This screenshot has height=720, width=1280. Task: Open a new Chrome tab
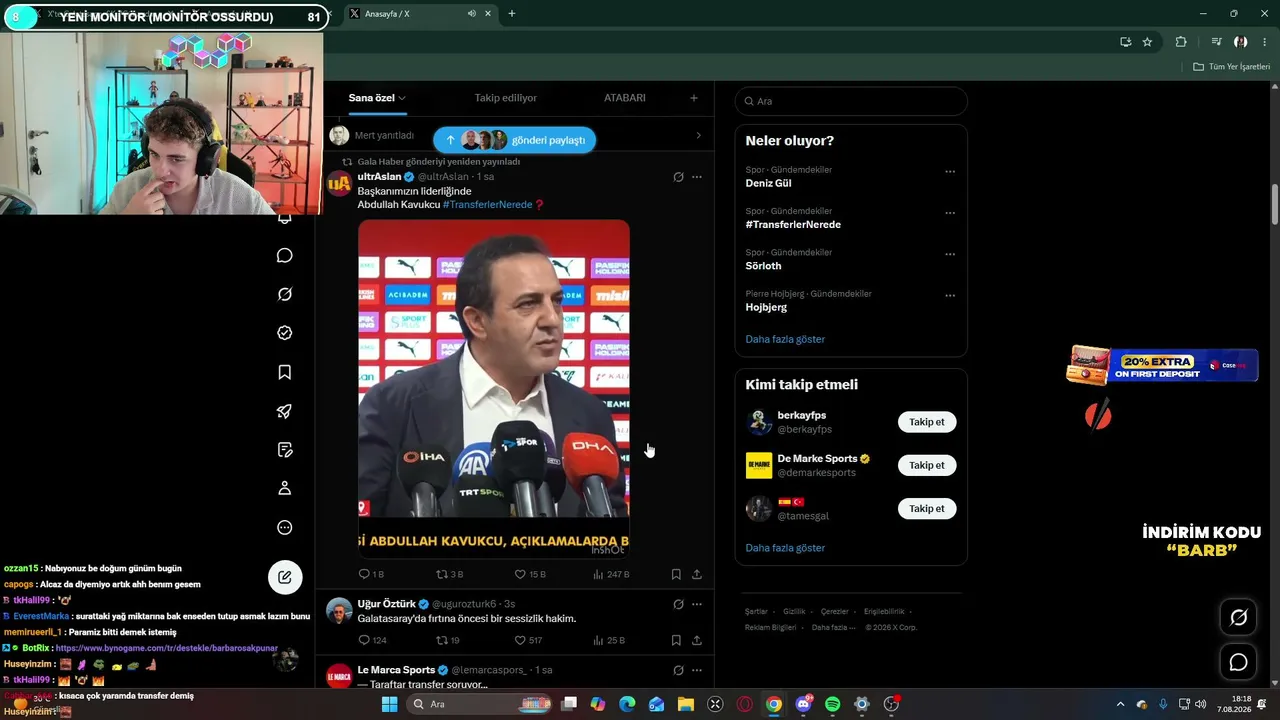point(512,14)
